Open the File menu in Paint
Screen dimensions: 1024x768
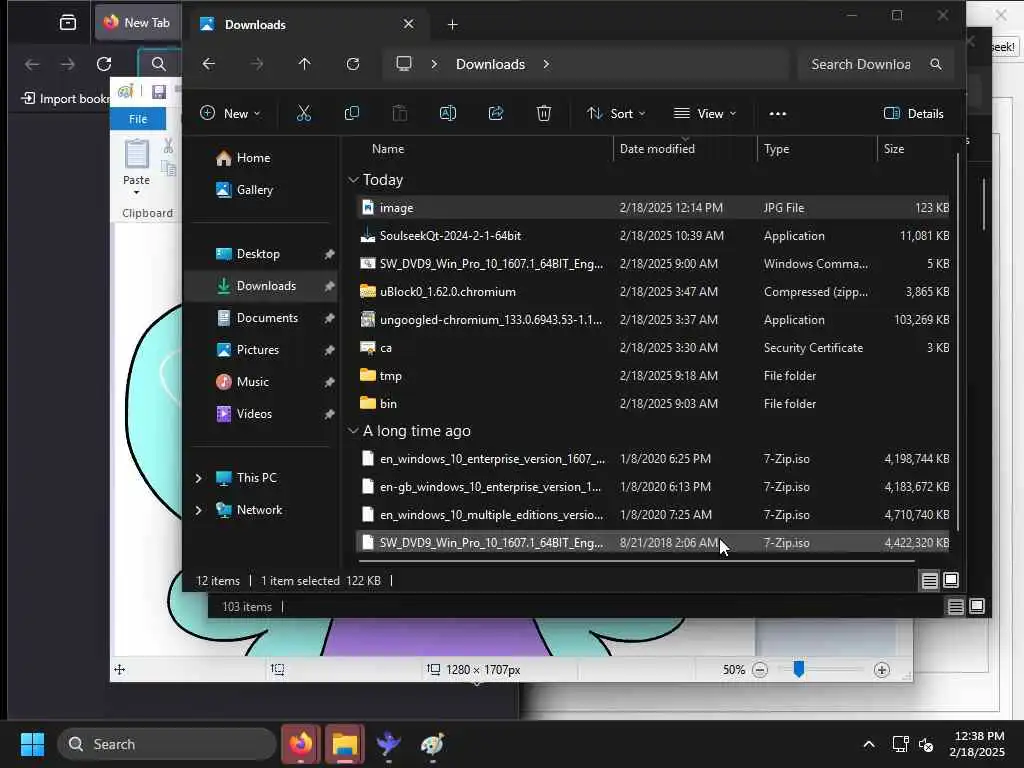point(138,119)
